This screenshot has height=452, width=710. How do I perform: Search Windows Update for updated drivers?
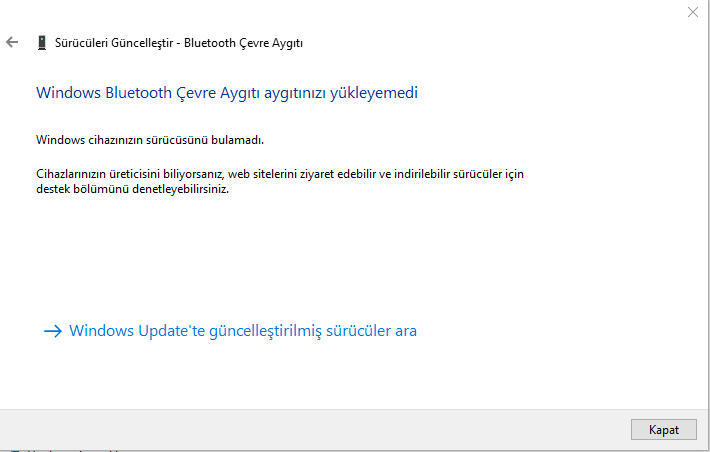pos(230,331)
